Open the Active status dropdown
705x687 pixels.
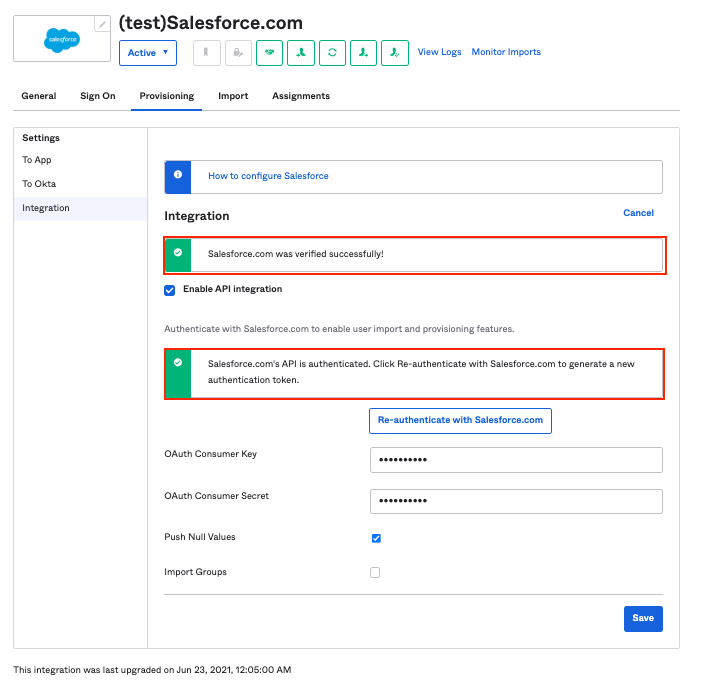pos(147,53)
